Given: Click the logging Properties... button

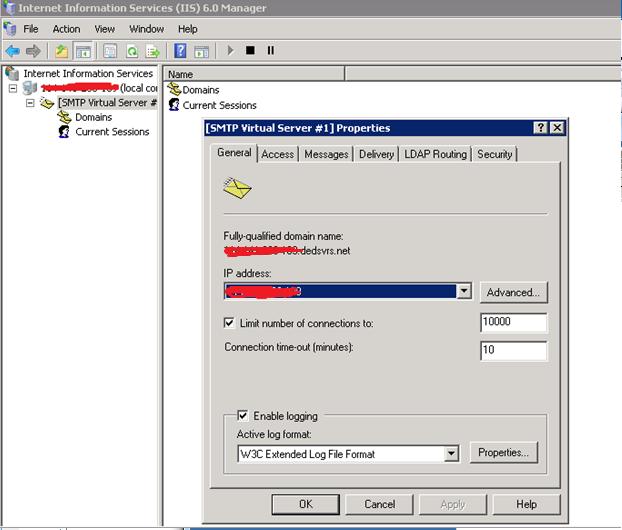Looking at the screenshot, I should coord(503,453).
